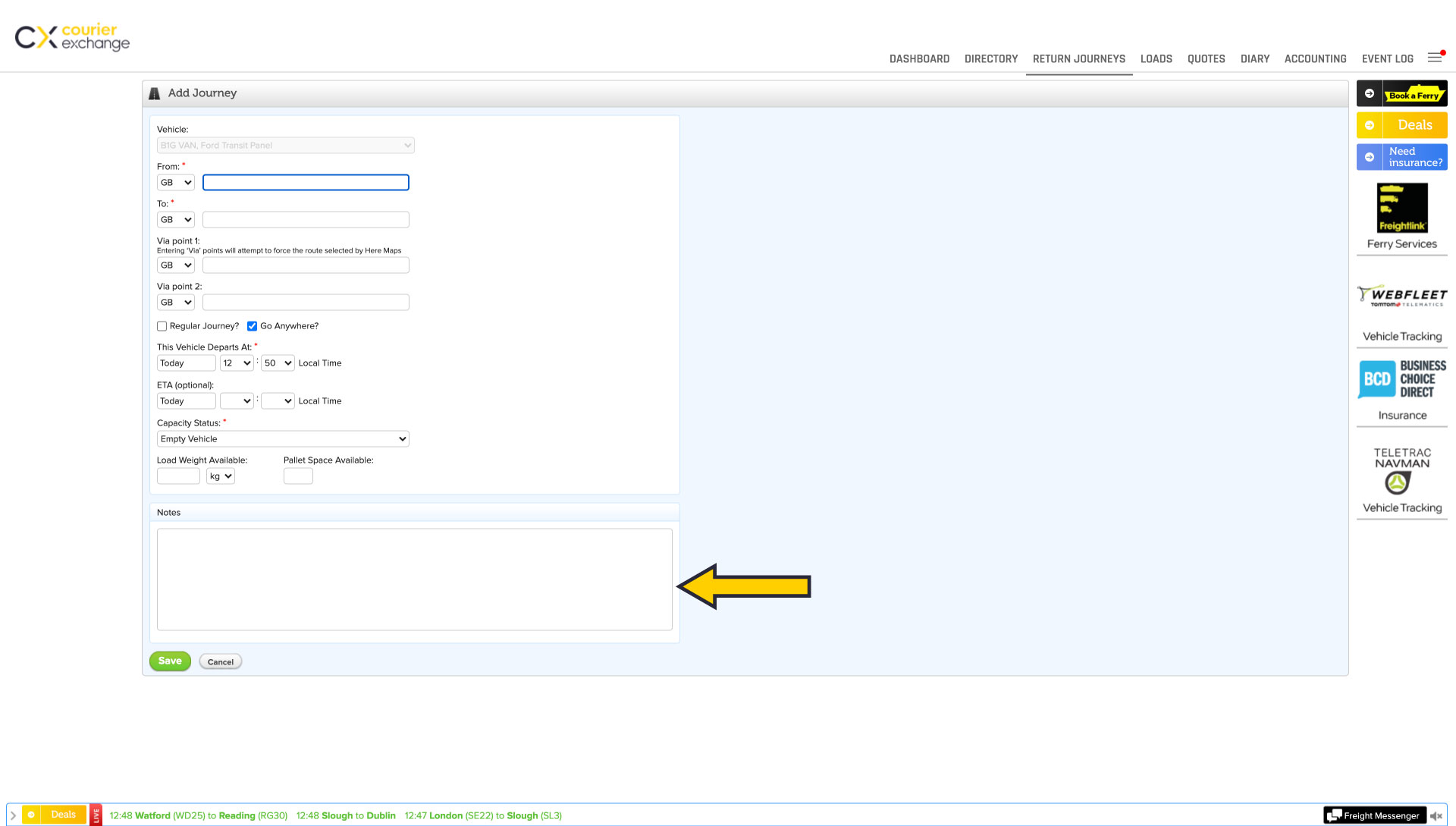Uncheck the Go Anywhere checkbox

[x=252, y=326]
